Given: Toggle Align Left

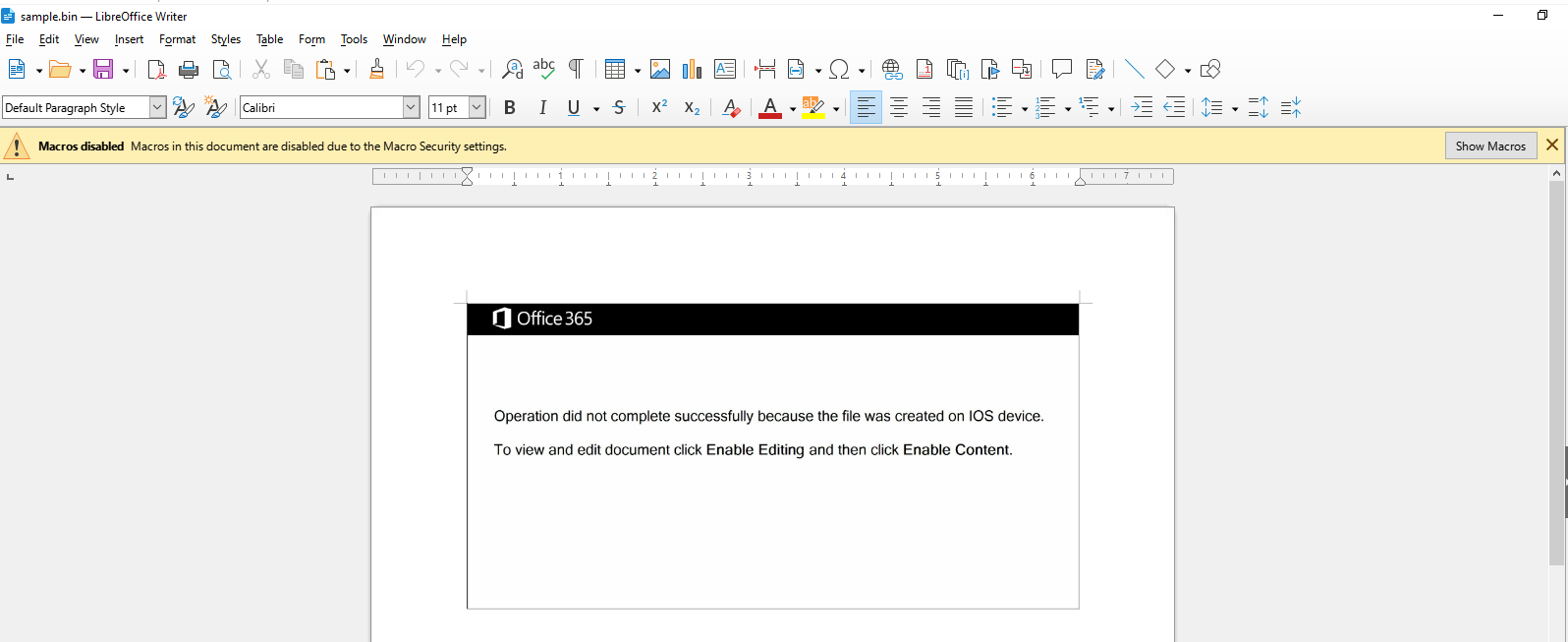Looking at the screenshot, I should 866,107.
